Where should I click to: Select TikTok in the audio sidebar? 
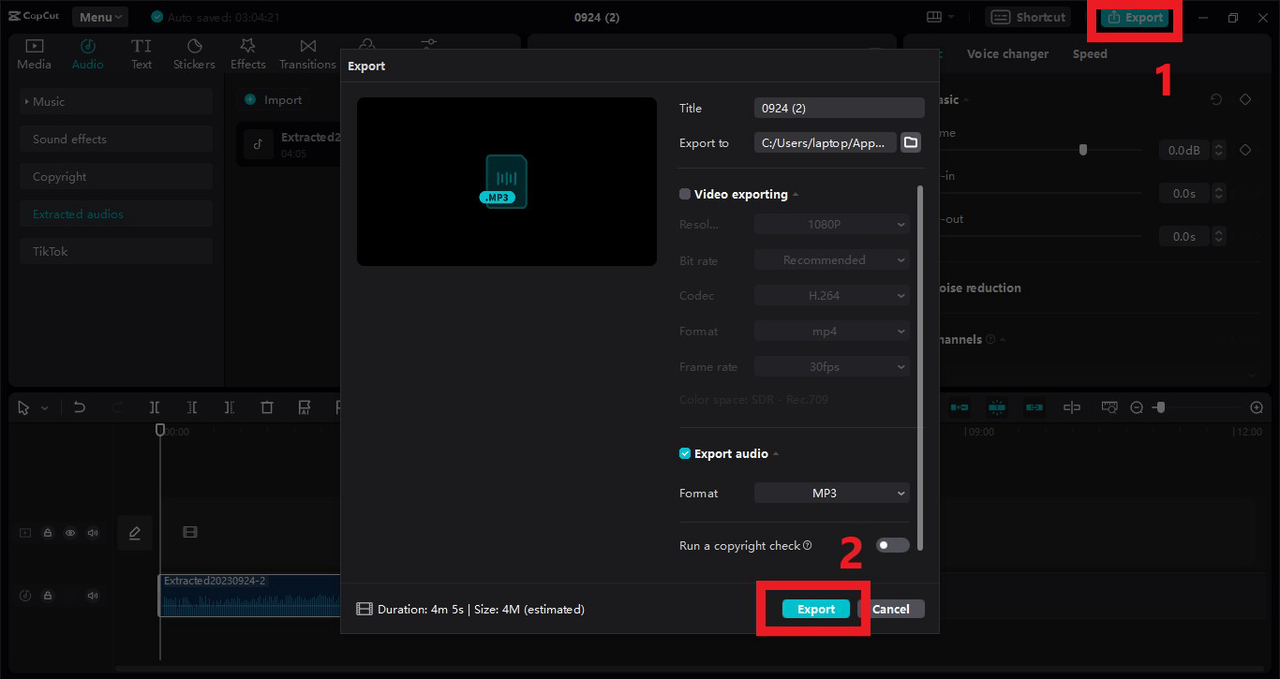pos(116,252)
